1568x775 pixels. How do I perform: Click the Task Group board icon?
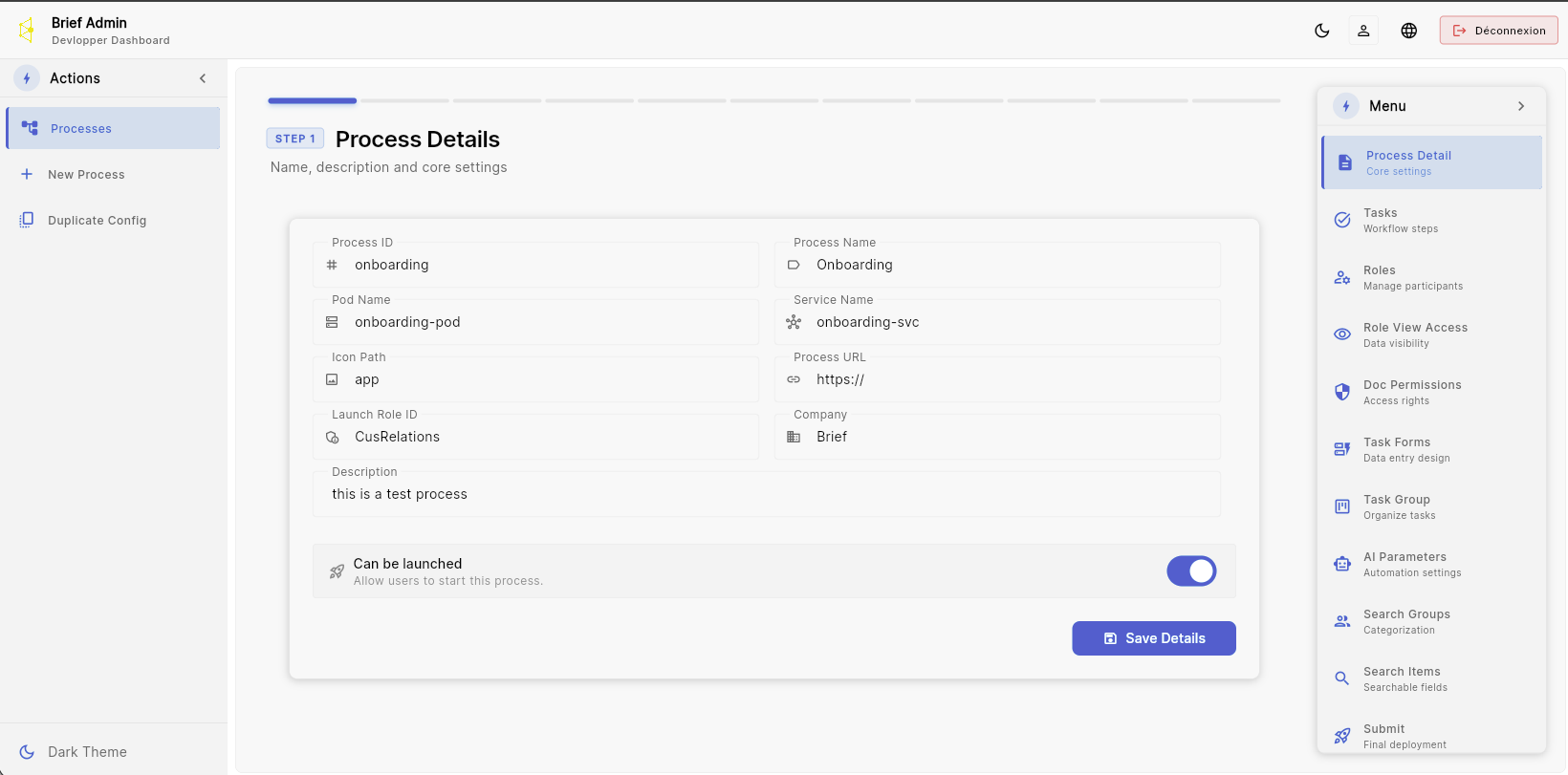pyautogui.click(x=1342, y=506)
